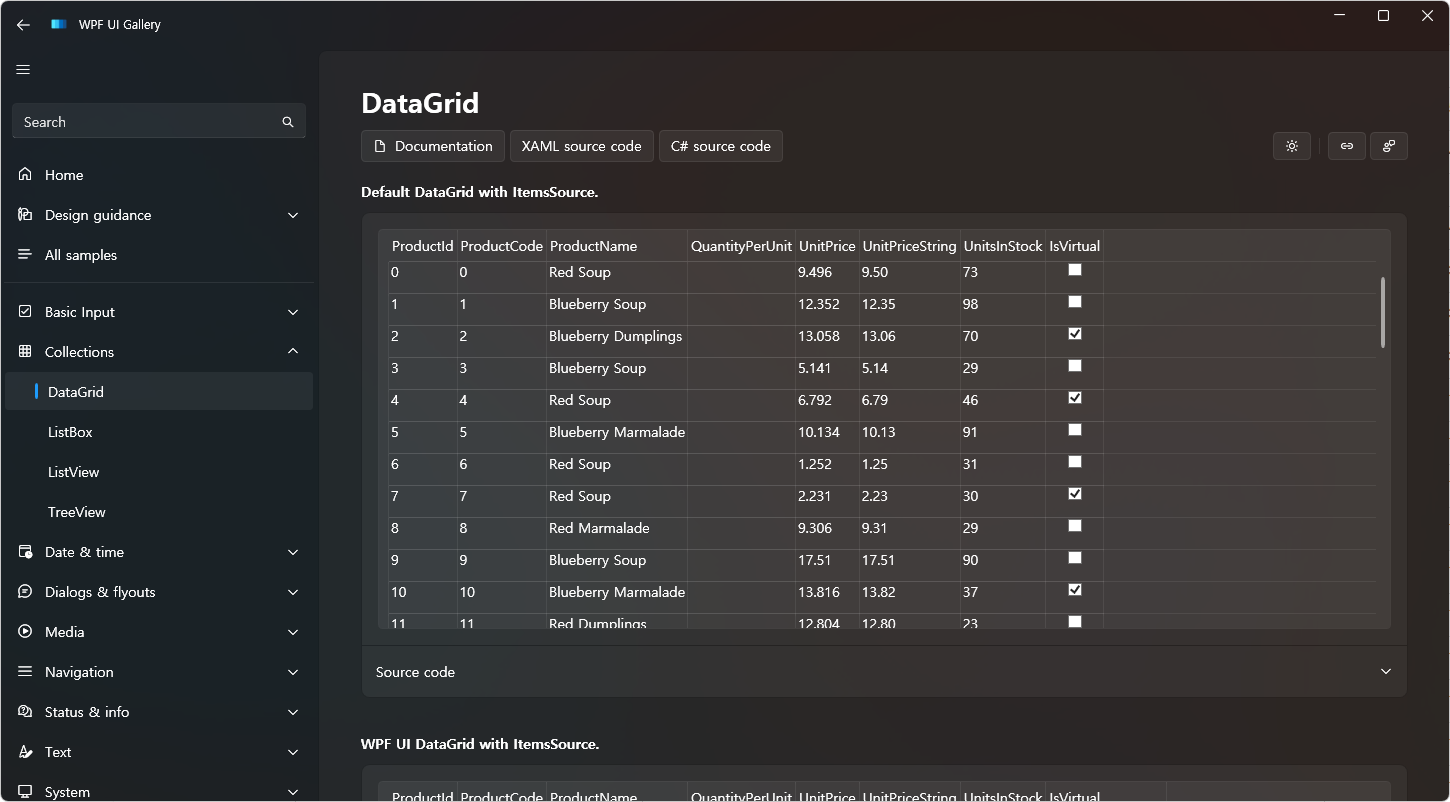Uncheck IsVirtual for Blueberry Dumplings row 2

point(1075,334)
